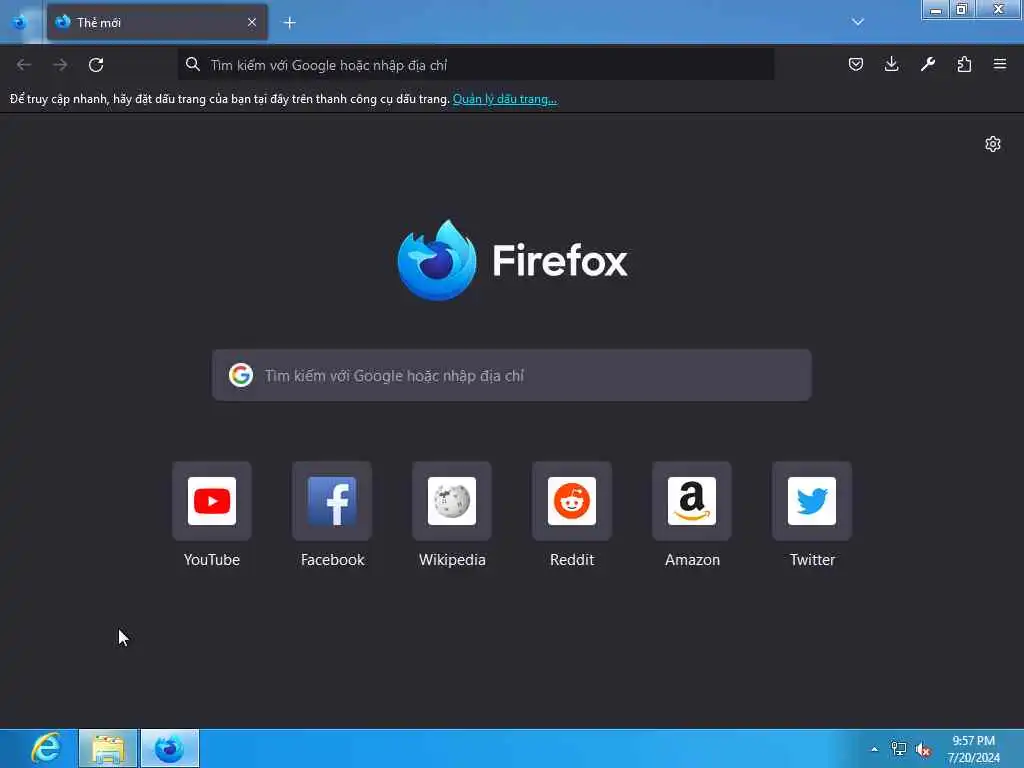Open the Amazon shortcut tile
1024x768 pixels.
click(x=692, y=501)
